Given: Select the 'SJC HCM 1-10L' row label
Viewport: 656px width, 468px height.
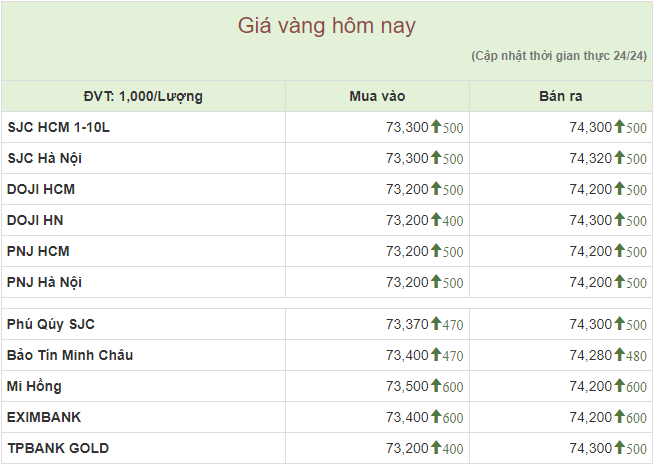Looking at the screenshot, I should tap(59, 127).
